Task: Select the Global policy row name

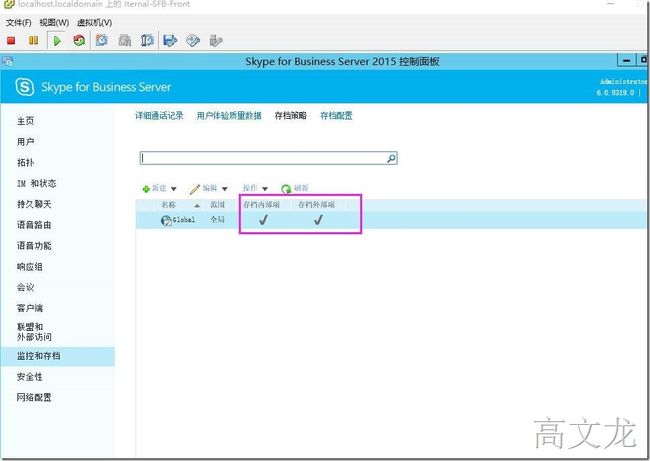Action: tap(184, 220)
